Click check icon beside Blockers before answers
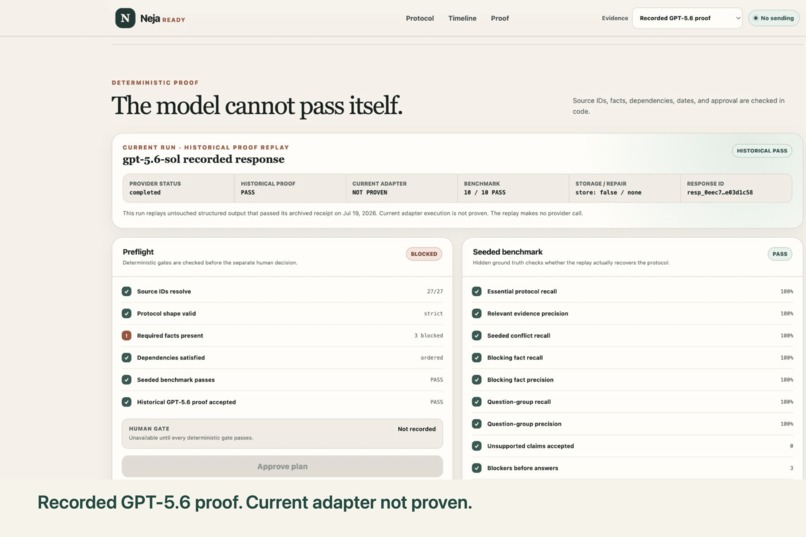This screenshot has width=806, height=537. tap(477, 468)
